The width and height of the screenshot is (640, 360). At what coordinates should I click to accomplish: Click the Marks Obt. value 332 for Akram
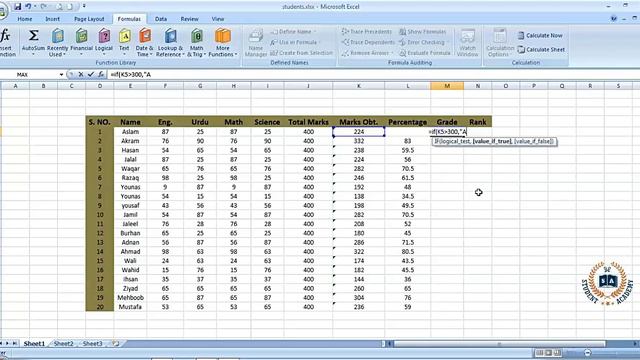[x=359, y=141]
